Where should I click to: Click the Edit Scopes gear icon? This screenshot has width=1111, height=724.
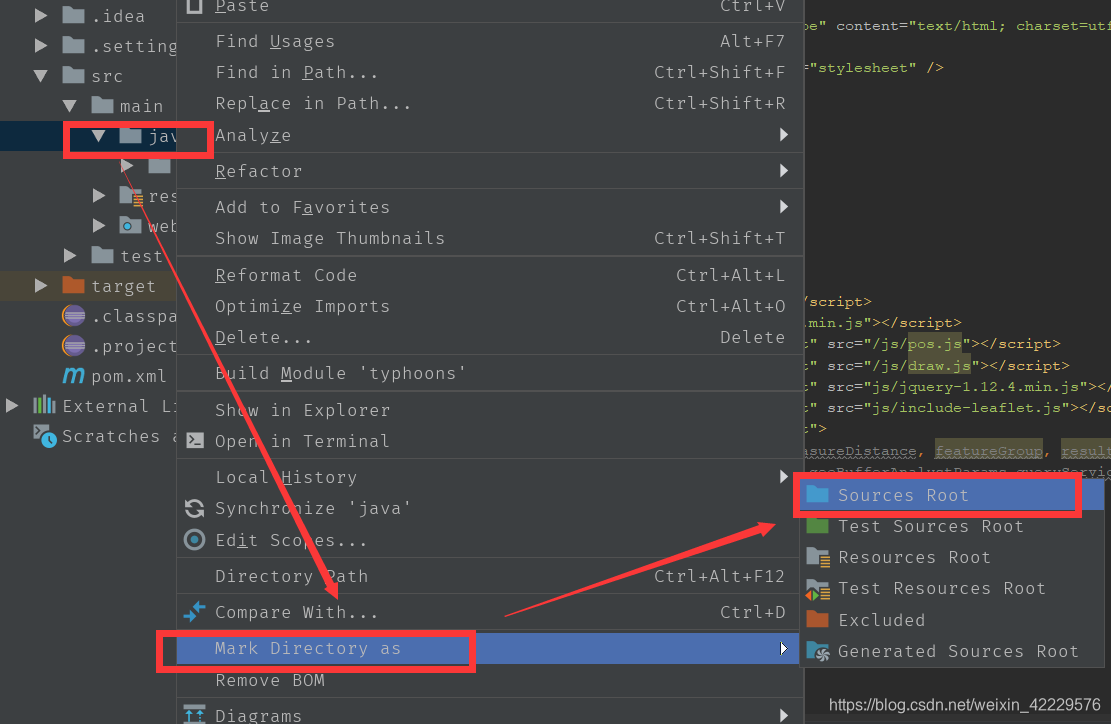click(x=194, y=540)
